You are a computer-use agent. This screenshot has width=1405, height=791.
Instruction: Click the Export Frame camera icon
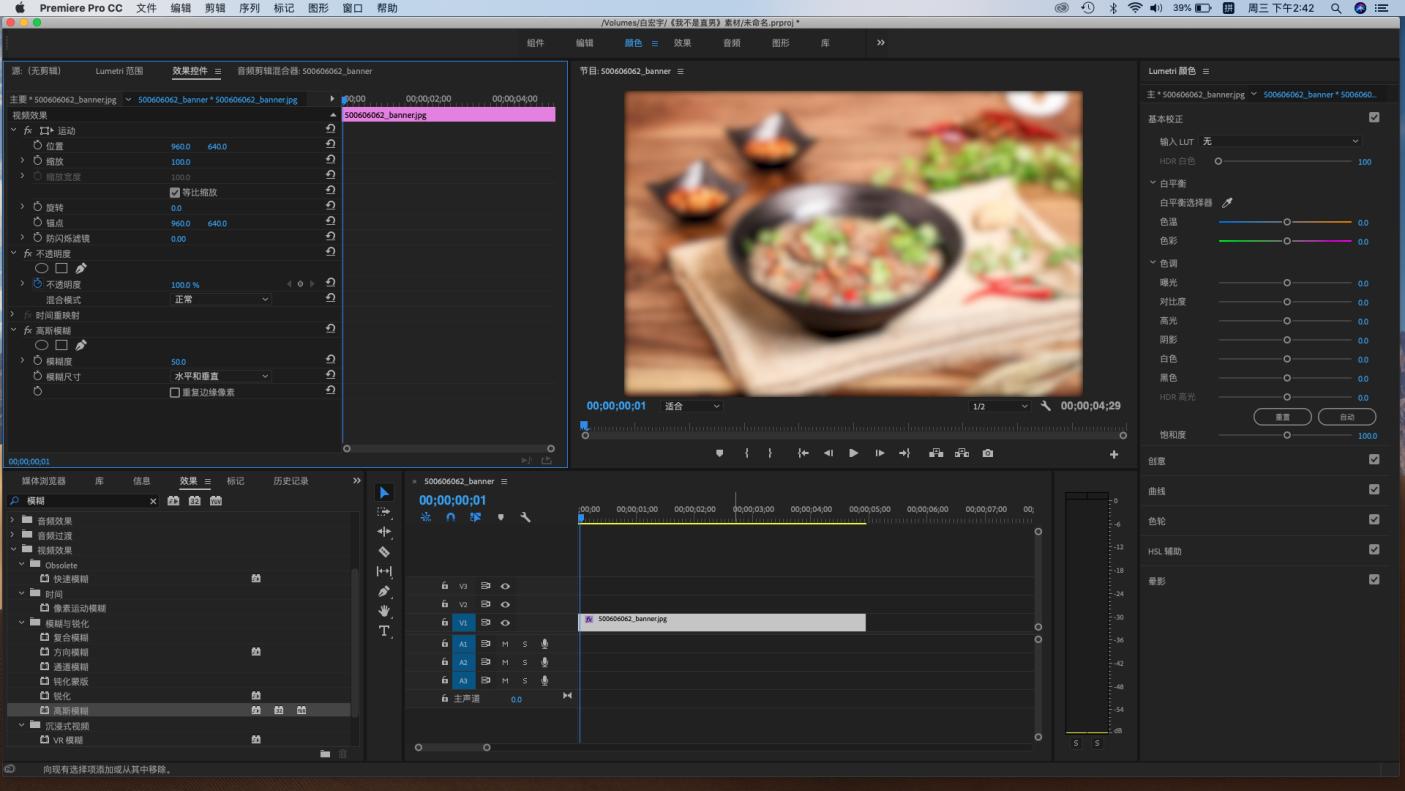[x=988, y=453]
